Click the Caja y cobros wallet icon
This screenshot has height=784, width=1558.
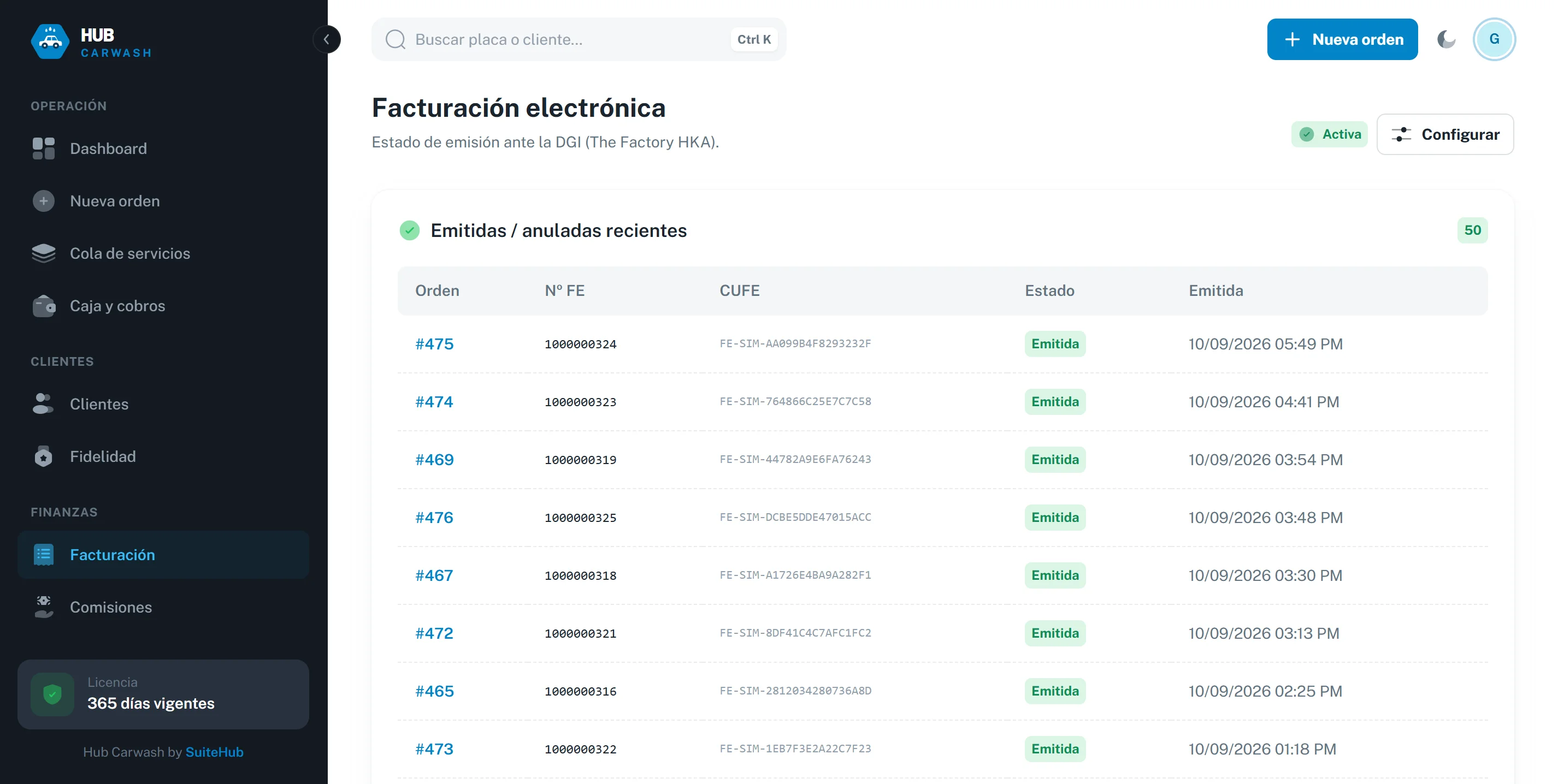44,306
